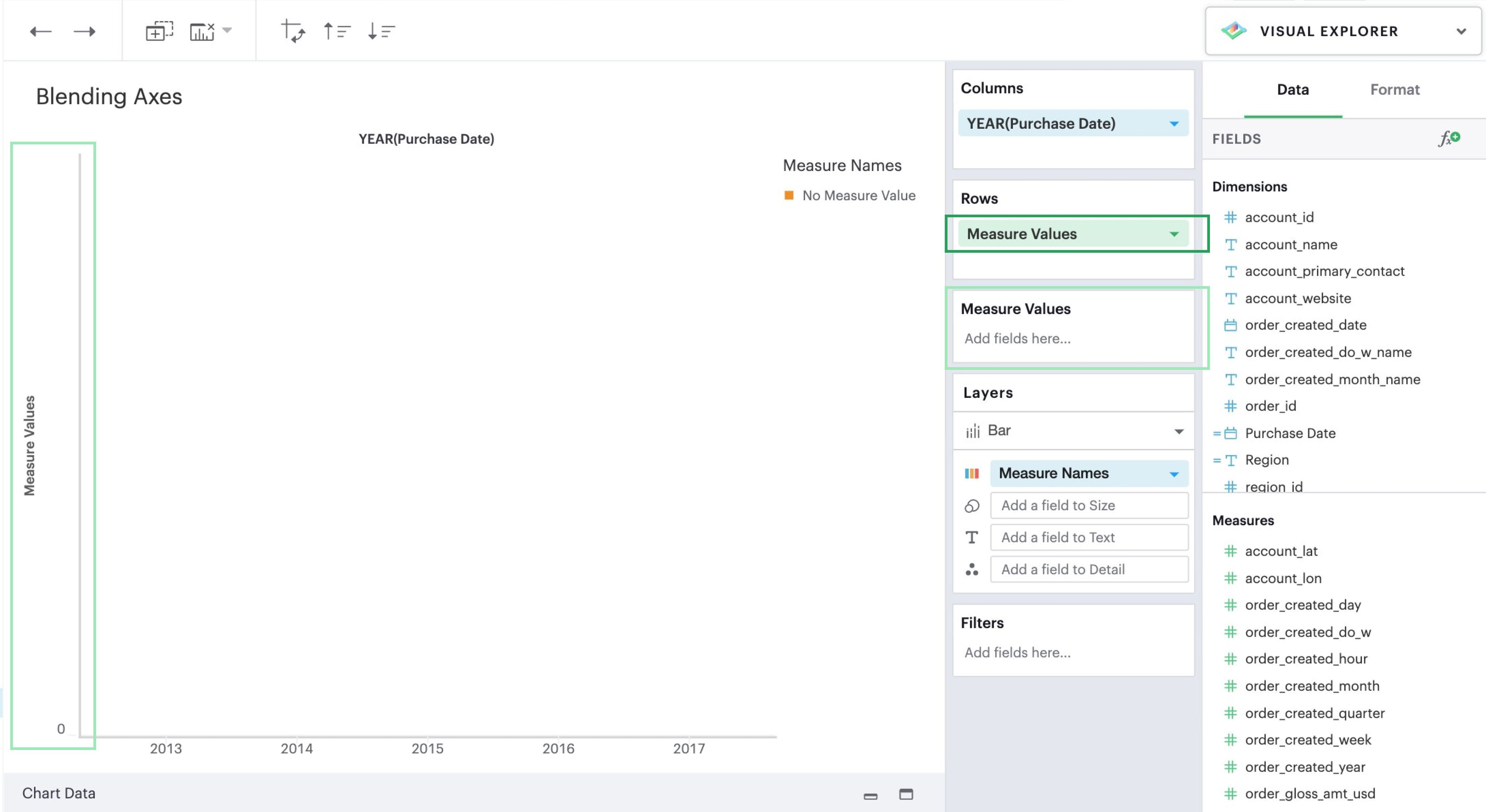Viewport: 1486px width, 812px height.
Task: Open YEAR(Purchase Date) pill dropdown
Action: [1174, 123]
